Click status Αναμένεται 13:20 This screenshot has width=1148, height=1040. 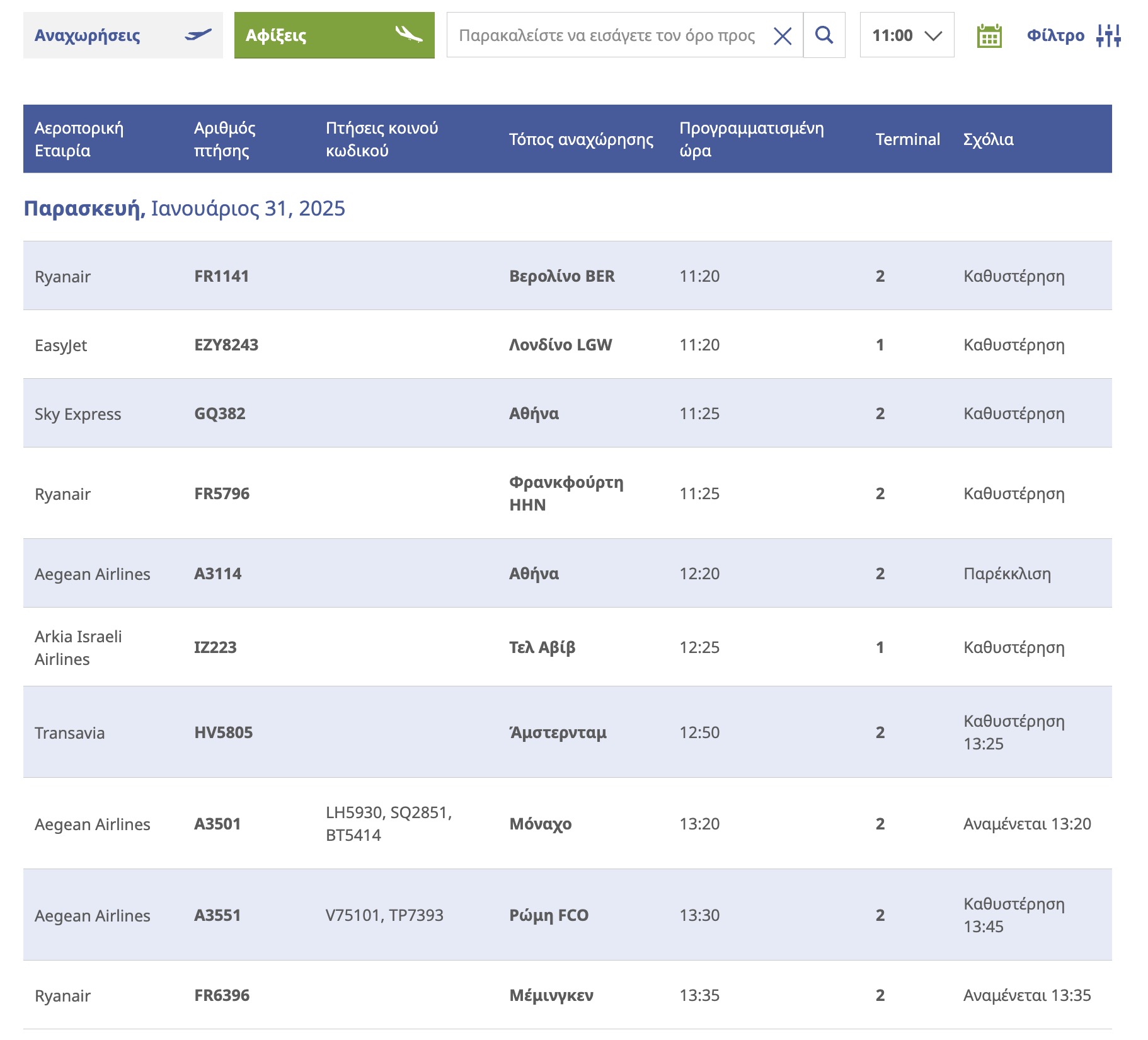(x=1028, y=824)
